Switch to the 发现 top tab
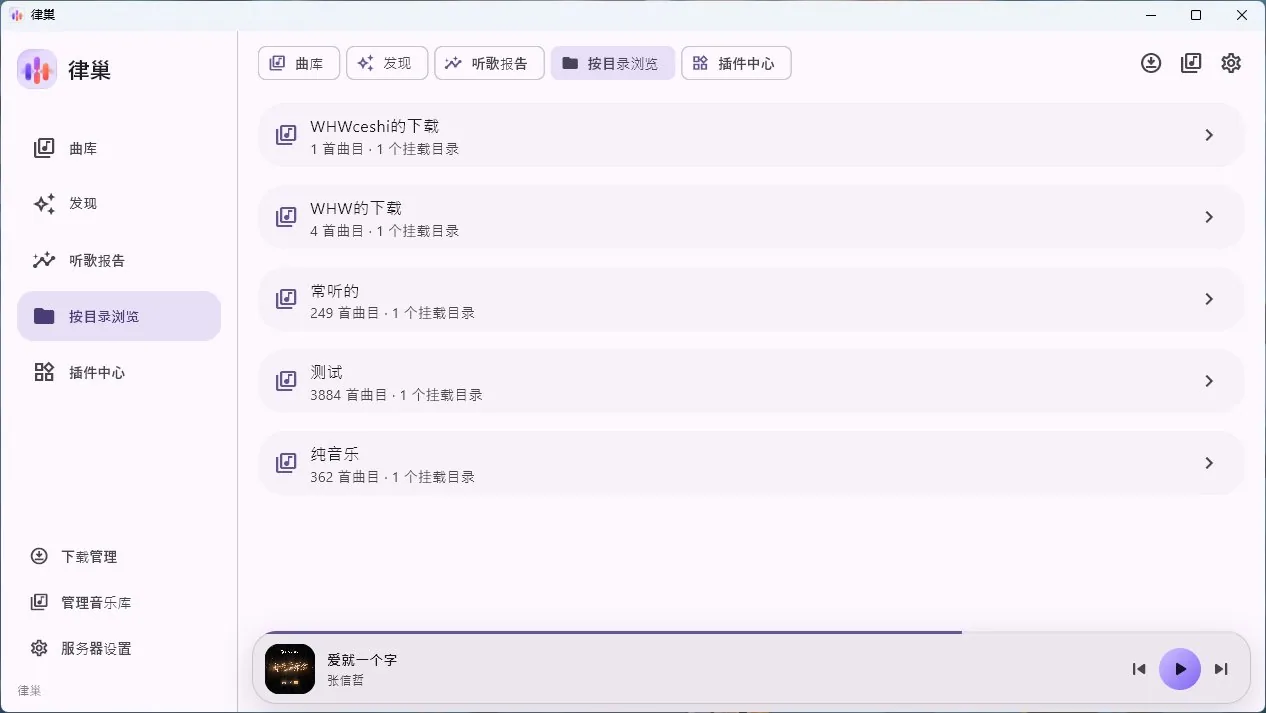Viewport: 1266px width, 713px height. (x=387, y=63)
